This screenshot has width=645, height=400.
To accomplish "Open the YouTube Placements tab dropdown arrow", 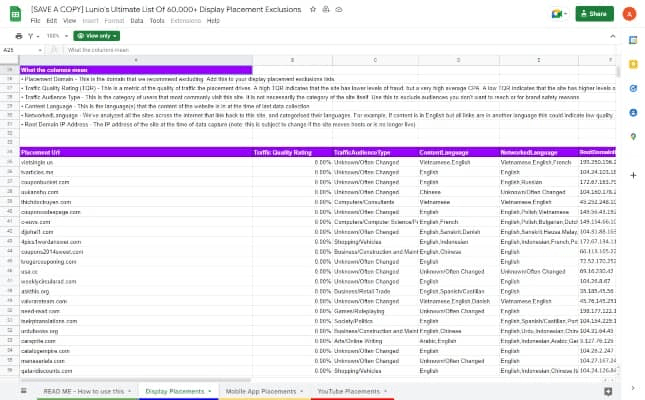I will [x=385, y=391].
